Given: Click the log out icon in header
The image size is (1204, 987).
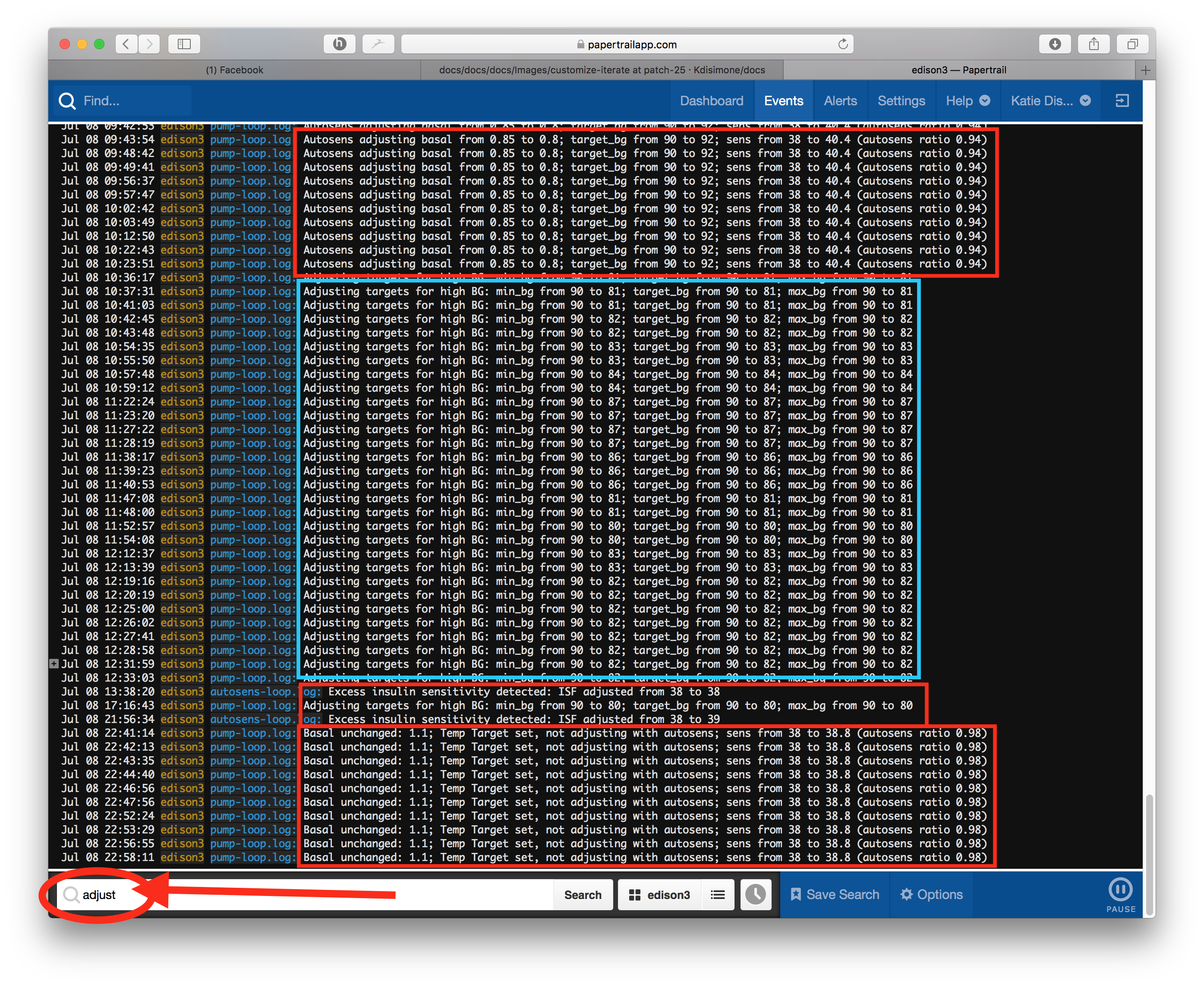Looking at the screenshot, I should point(1122,101).
